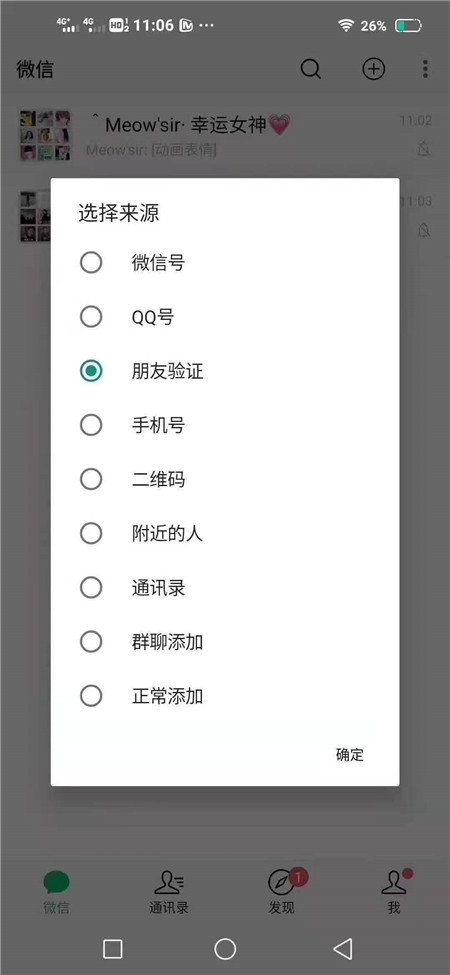Select 手机号 as the source
The image size is (450, 975).
click(224, 425)
